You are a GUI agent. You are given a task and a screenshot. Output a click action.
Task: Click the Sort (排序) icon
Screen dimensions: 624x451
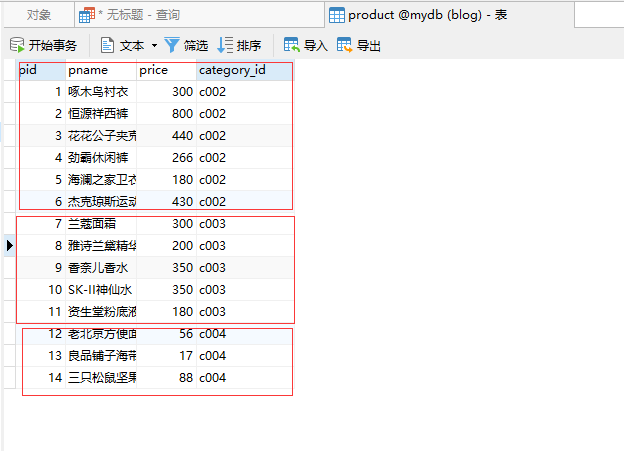[225, 45]
